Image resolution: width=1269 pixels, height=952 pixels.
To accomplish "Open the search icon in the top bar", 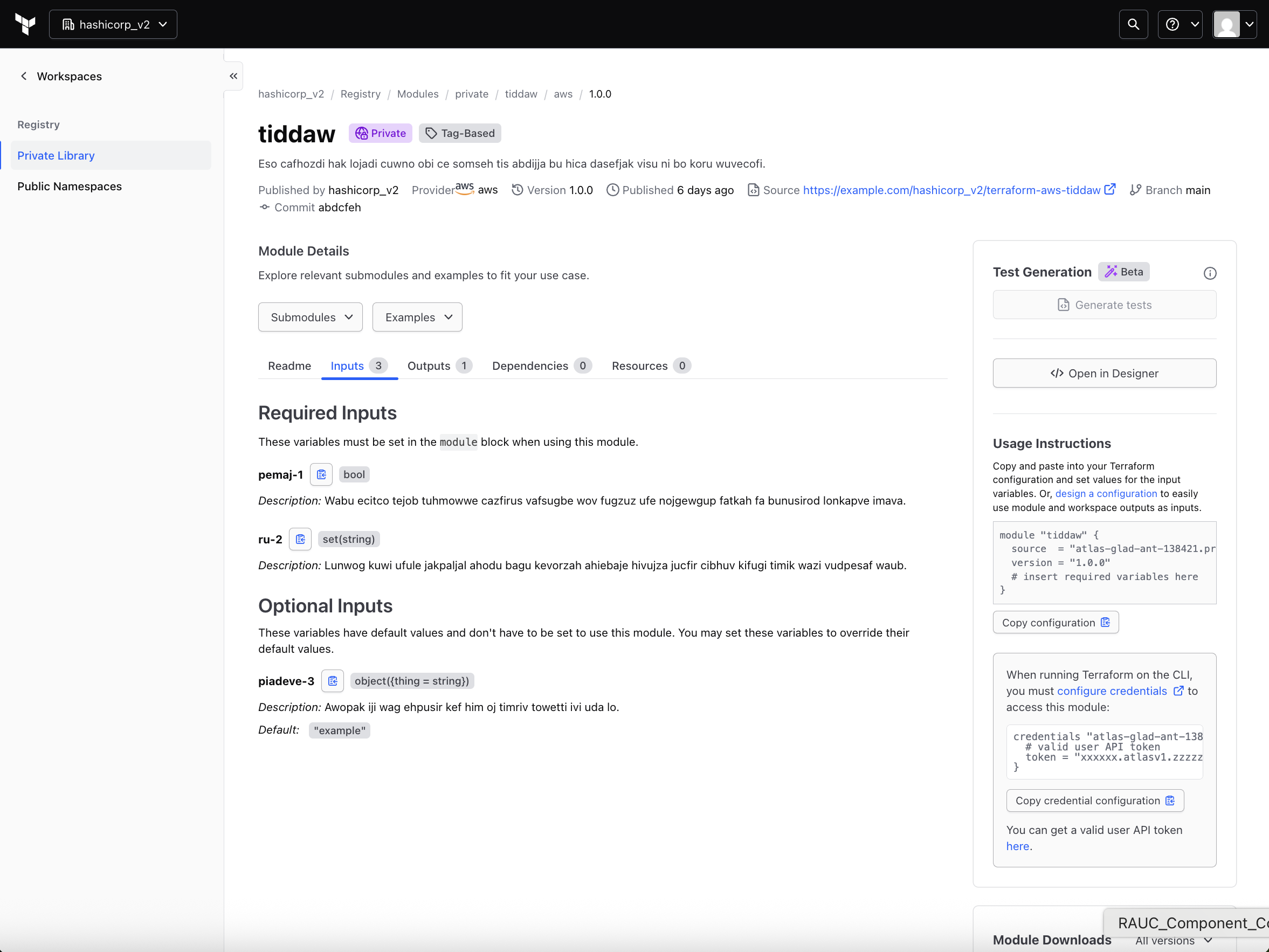I will [1133, 24].
